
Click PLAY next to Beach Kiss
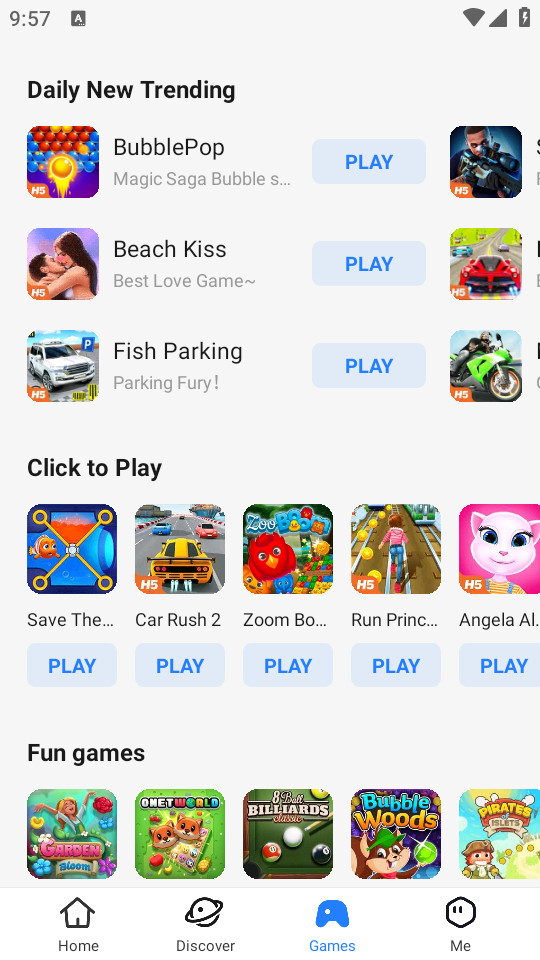[369, 264]
